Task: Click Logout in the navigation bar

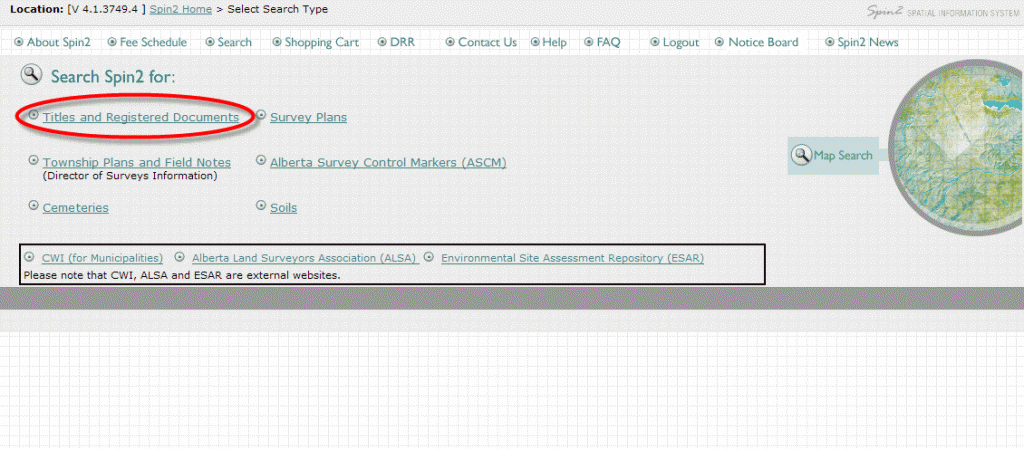Action: 680,42
